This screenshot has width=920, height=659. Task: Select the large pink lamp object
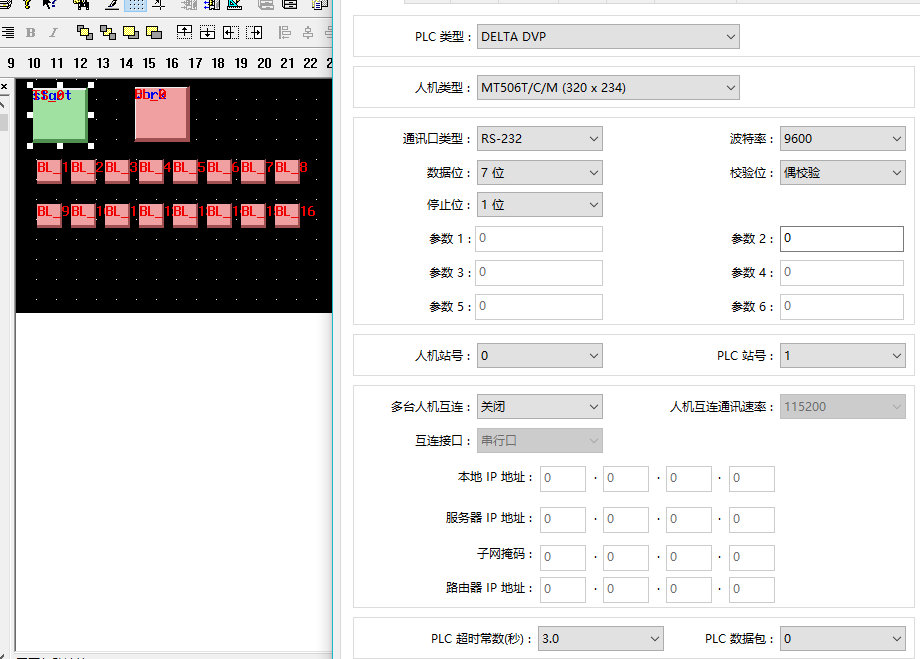pyautogui.click(x=162, y=115)
